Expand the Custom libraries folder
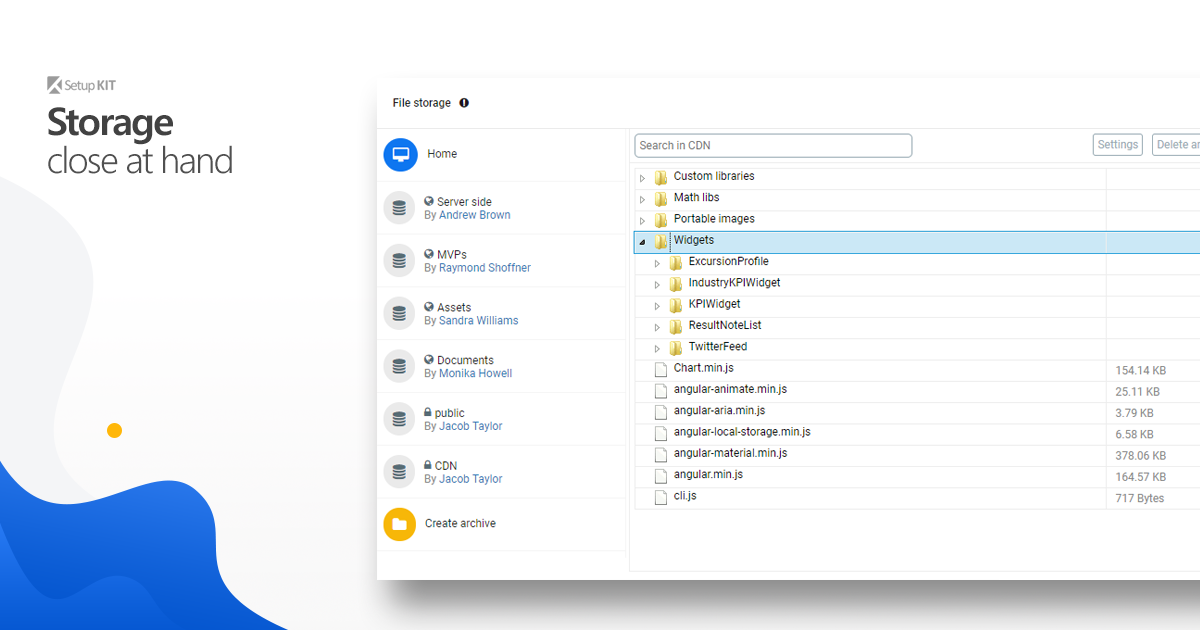This screenshot has height=630, width=1200. tap(643, 178)
